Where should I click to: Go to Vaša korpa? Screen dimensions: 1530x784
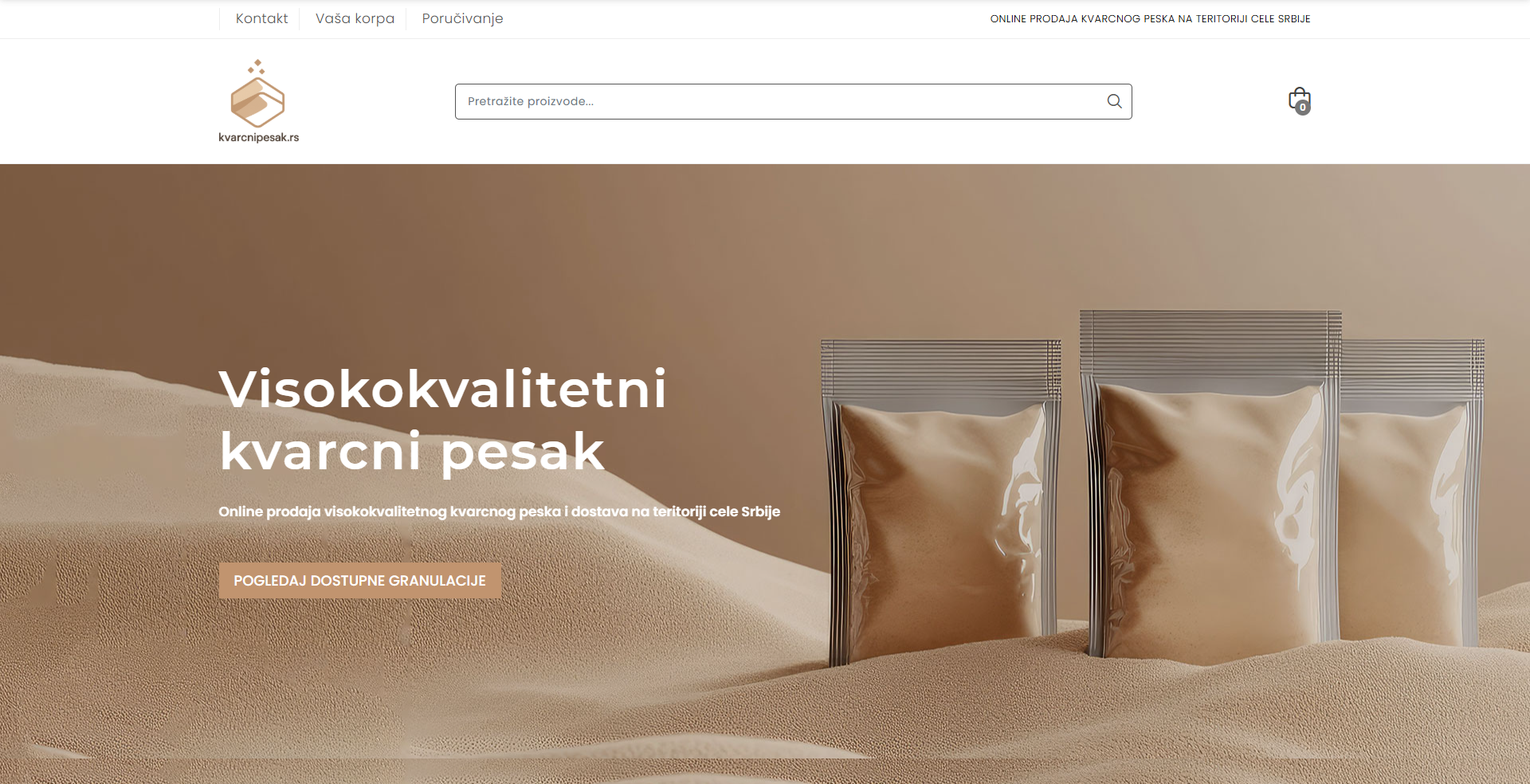(x=355, y=18)
